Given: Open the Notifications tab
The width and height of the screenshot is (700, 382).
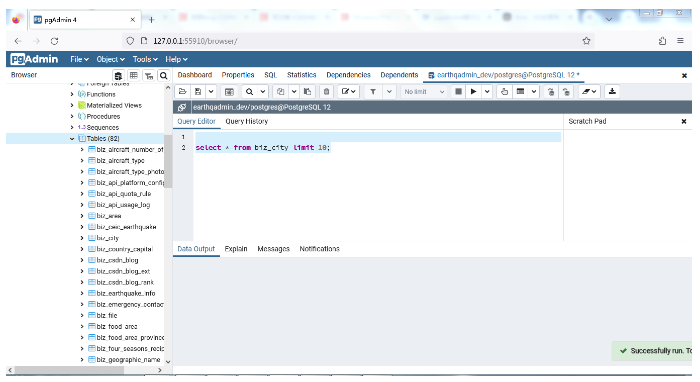Looking at the screenshot, I should click(x=319, y=249).
